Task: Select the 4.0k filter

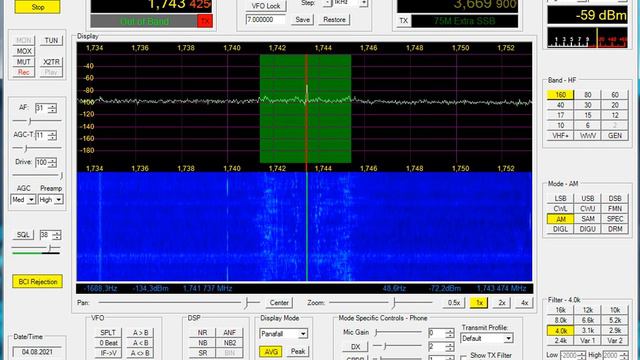Action: 560,331
